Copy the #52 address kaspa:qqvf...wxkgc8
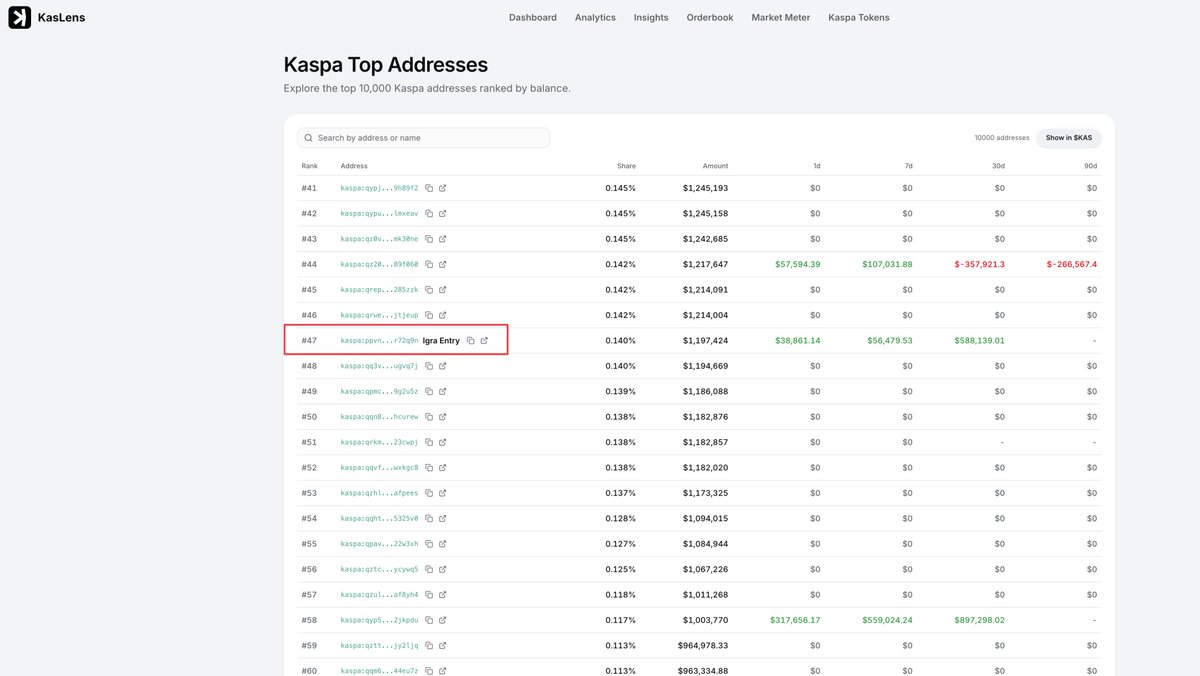The height and width of the screenshot is (676, 1200). point(428,468)
